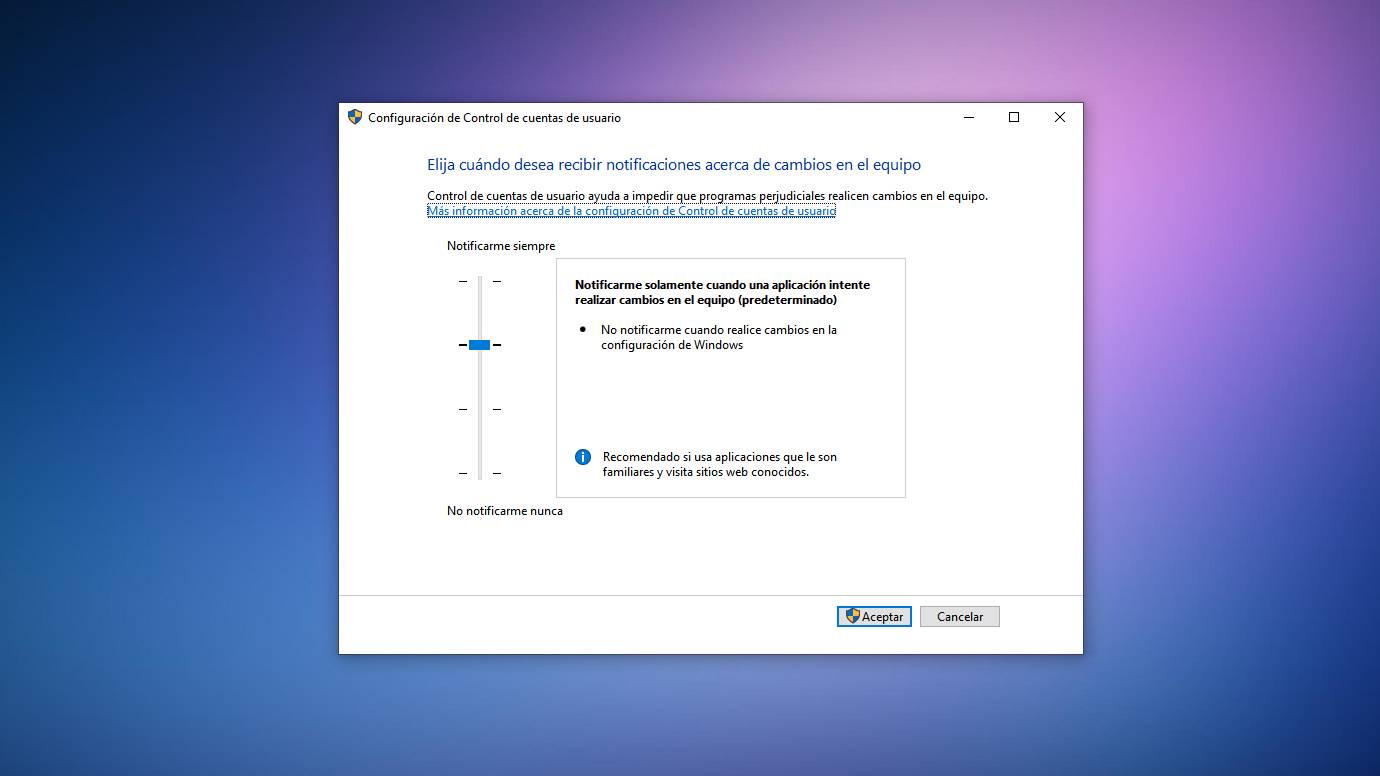Set slider to topmost notification level tick
The width and height of the screenshot is (1380, 776).
point(479,281)
